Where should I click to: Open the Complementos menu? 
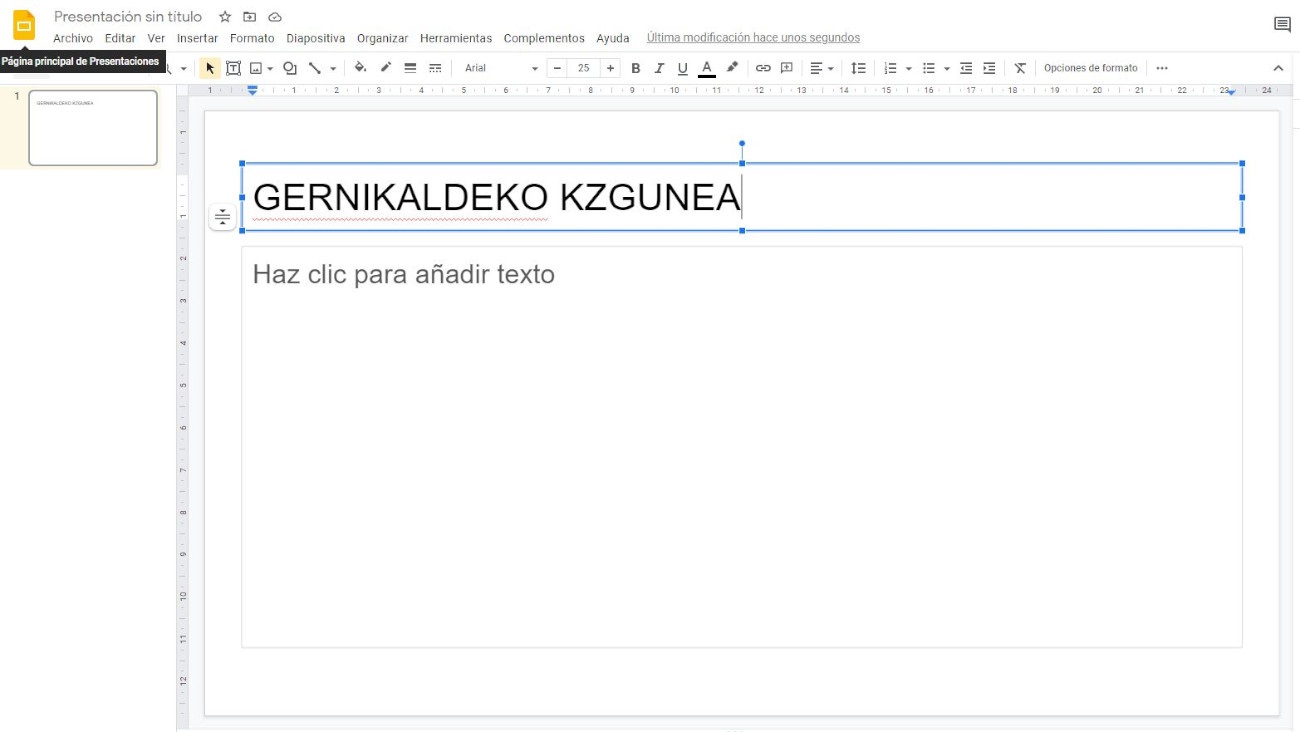pyautogui.click(x=544, y=38)
